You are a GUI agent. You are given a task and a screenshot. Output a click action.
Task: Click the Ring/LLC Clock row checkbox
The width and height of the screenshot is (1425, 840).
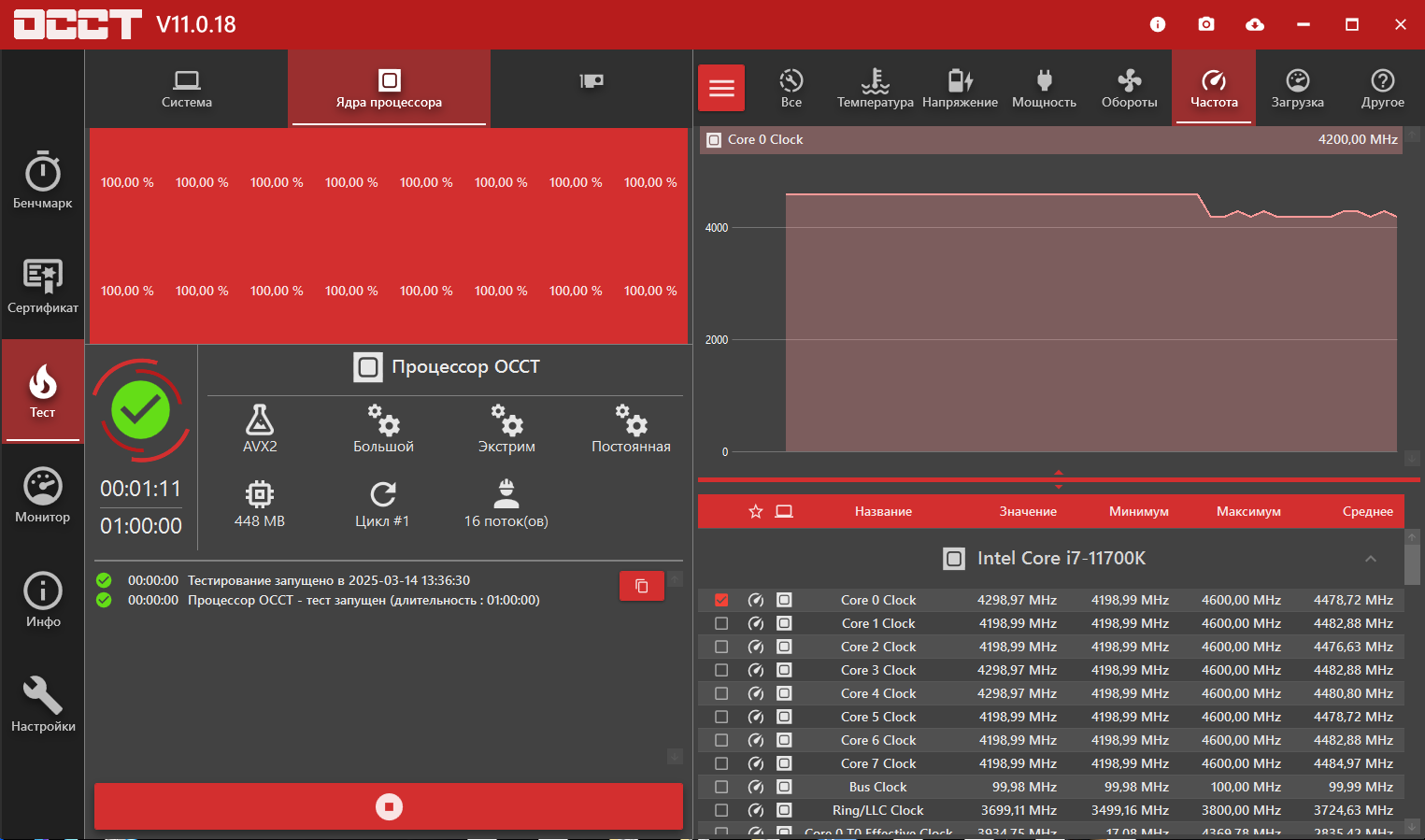point(721,810)
